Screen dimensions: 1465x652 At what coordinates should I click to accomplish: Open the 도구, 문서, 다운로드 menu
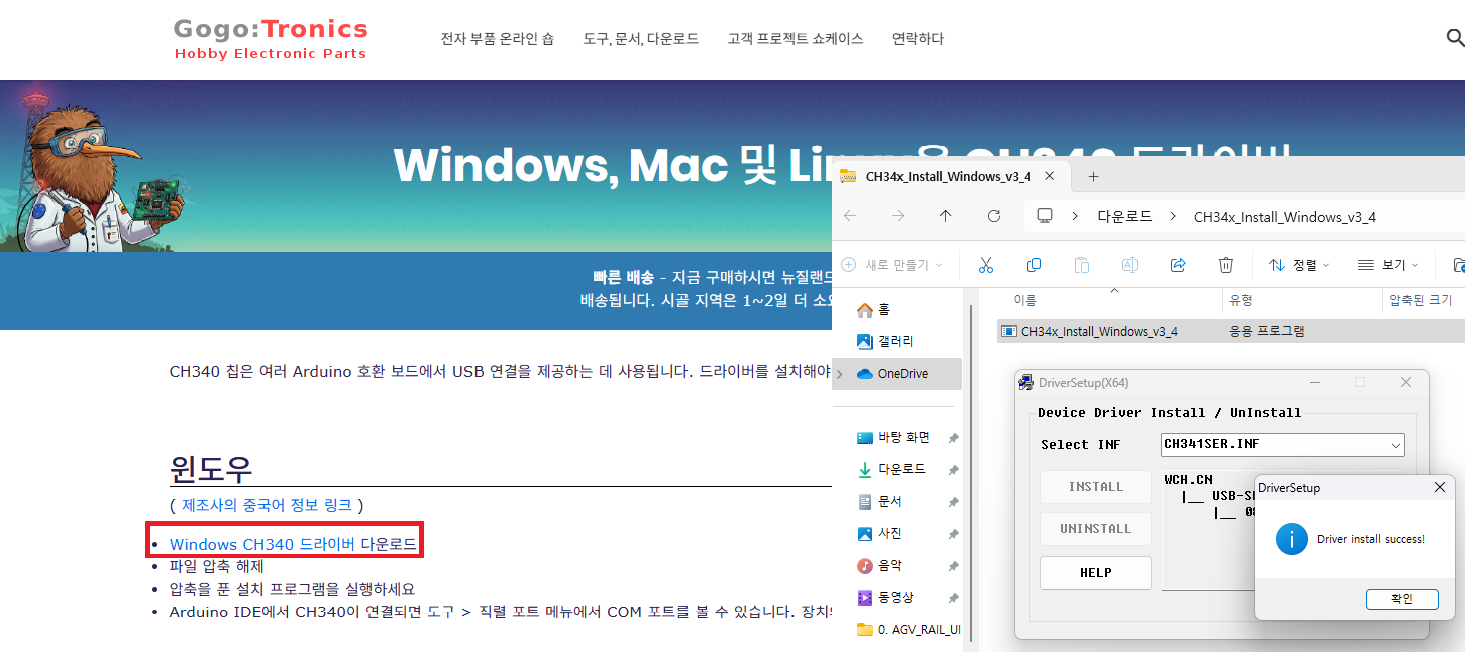(x=641, y=39)
